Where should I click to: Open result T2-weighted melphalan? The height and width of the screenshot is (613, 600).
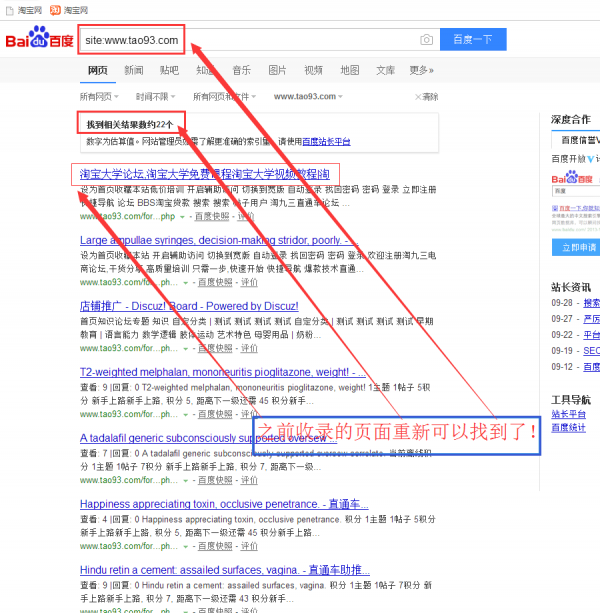click(223, 372)
